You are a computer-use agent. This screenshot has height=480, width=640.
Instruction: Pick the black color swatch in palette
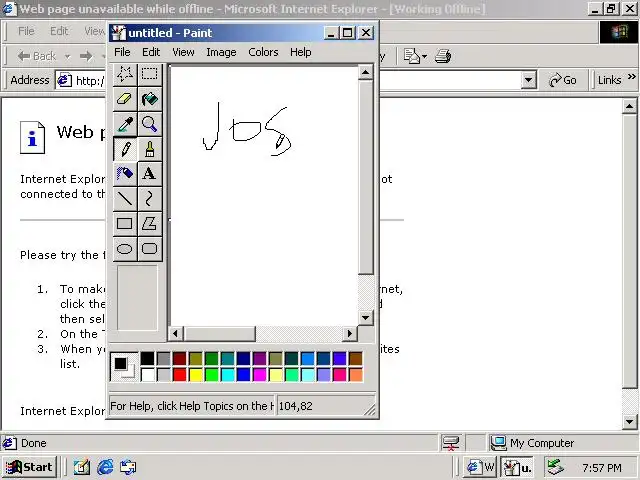148,358
